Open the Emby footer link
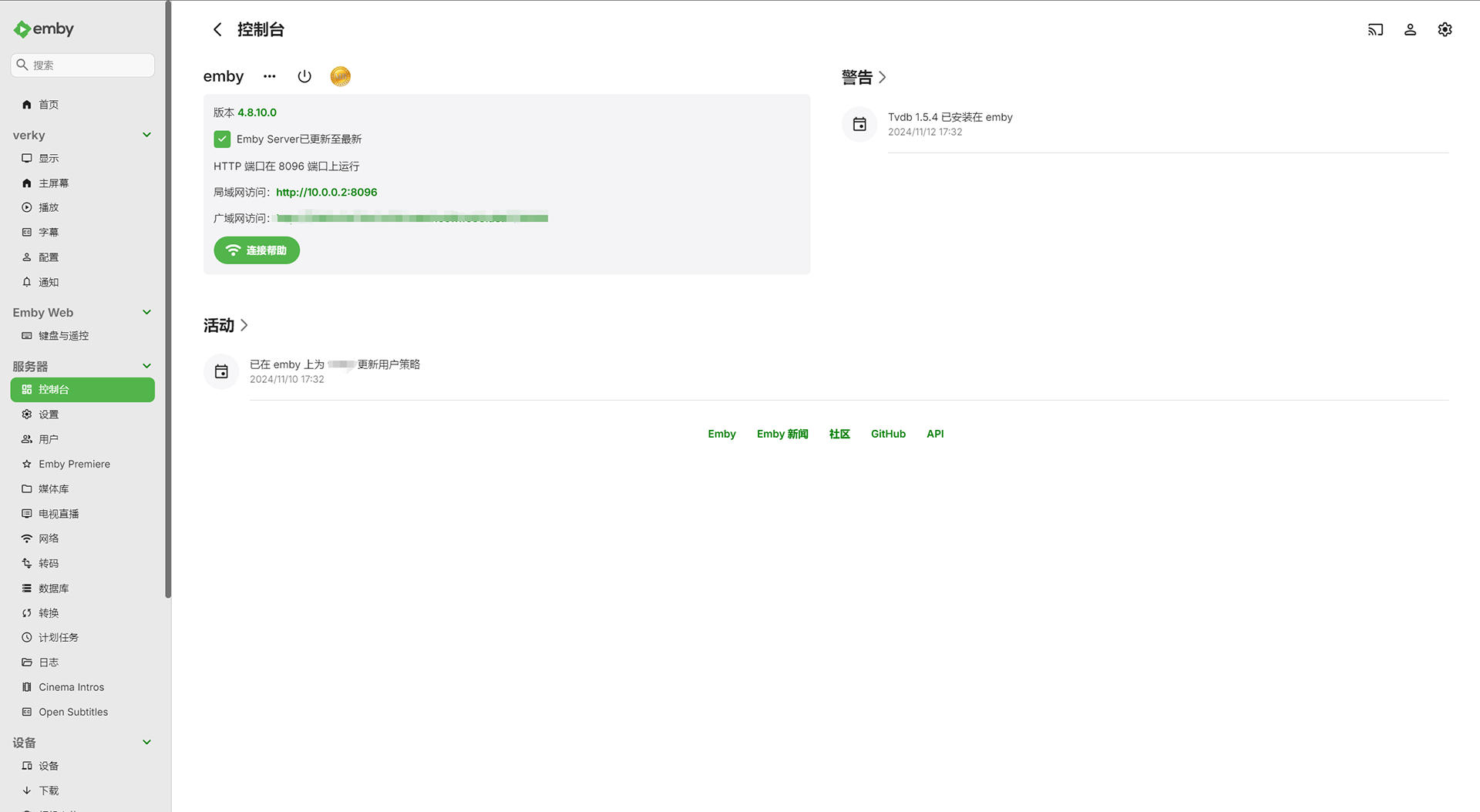Viewport: 1480px width, 812px height. click(x=721, y=434)
